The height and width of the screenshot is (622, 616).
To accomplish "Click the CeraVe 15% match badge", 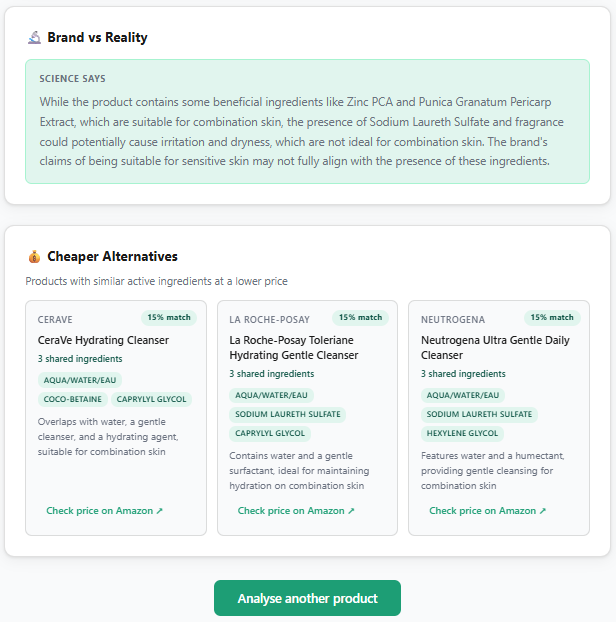I will pyautogui.click(x=169, y=318).
